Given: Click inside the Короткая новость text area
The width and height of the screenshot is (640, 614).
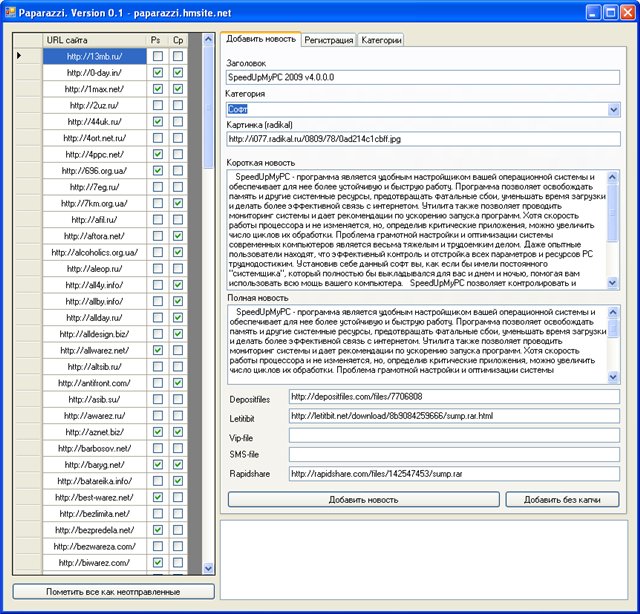Looking at the screenshot, I should tap(416, 230).
